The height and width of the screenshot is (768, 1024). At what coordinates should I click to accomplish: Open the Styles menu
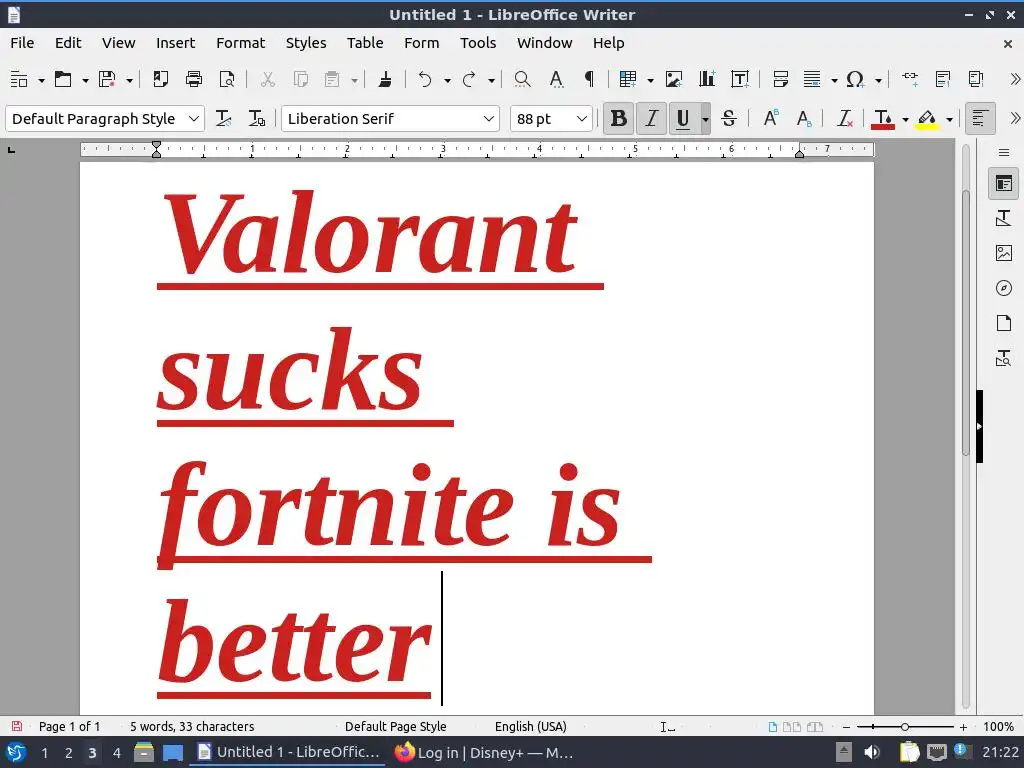pos(306,43)
